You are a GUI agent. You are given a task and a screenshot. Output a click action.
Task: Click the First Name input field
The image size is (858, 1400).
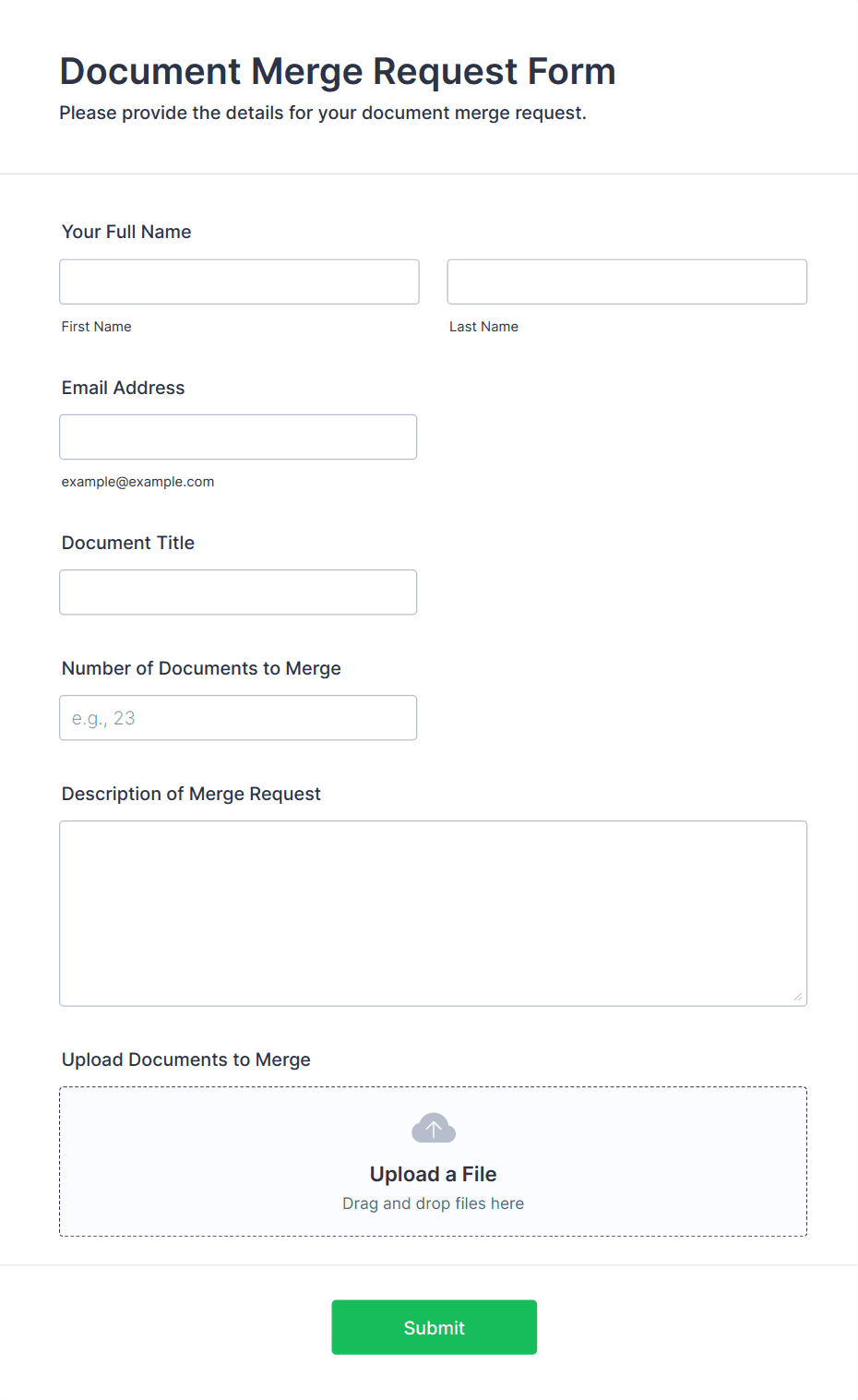tap(239, 281)
